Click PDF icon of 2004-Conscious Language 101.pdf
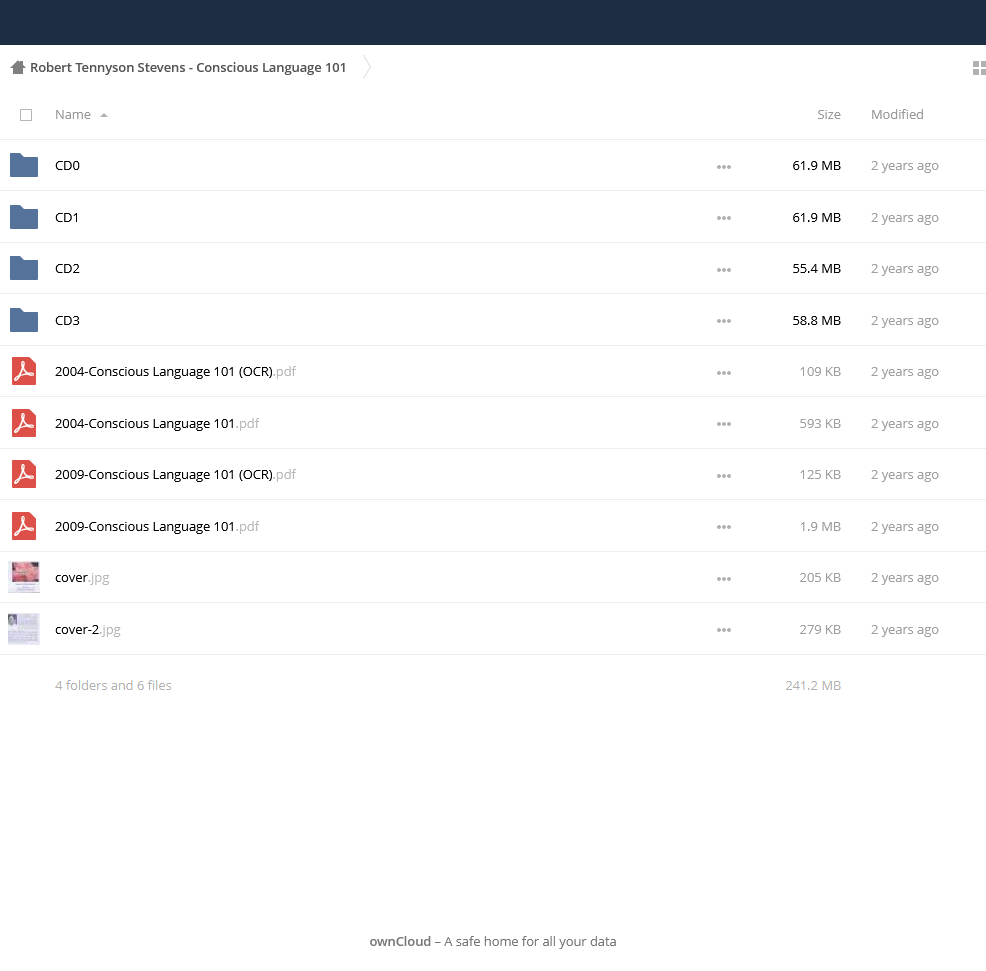The width and height of the screenshot is (986, 971). (24, 423)
